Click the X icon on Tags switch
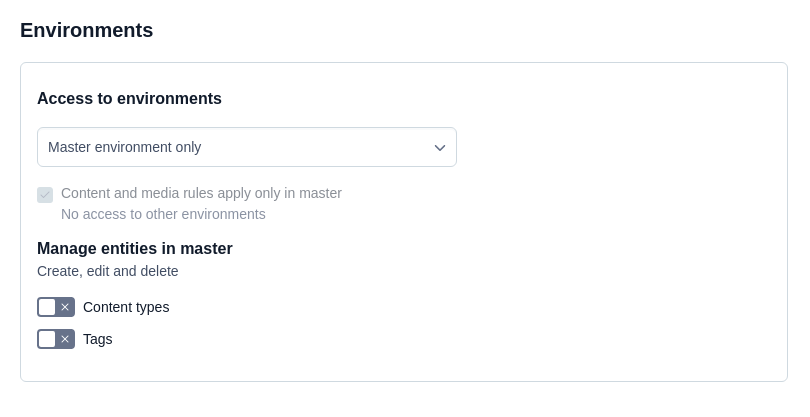Screen dimensions: 810x417 [x=65, y=339]
